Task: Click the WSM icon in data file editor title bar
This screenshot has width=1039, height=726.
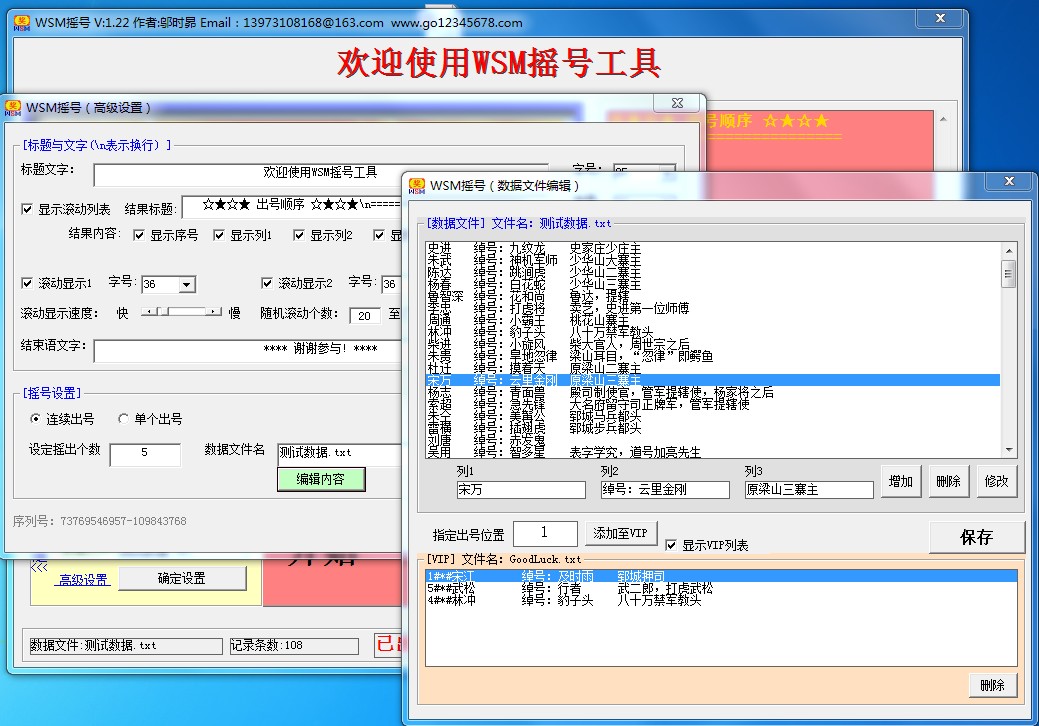Action: coord(417,185)
